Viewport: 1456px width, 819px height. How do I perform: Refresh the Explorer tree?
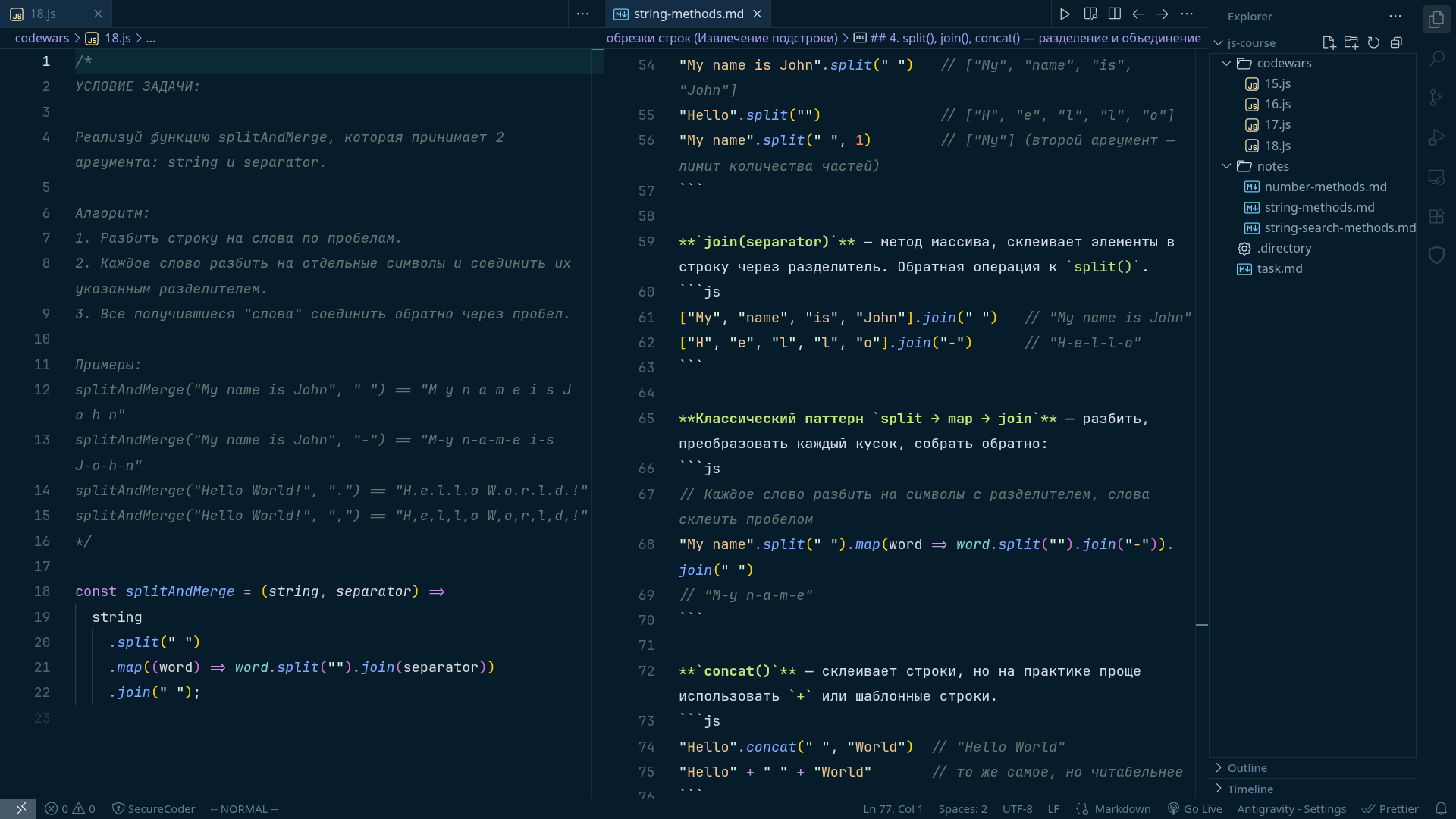[x=1373, y=42]
